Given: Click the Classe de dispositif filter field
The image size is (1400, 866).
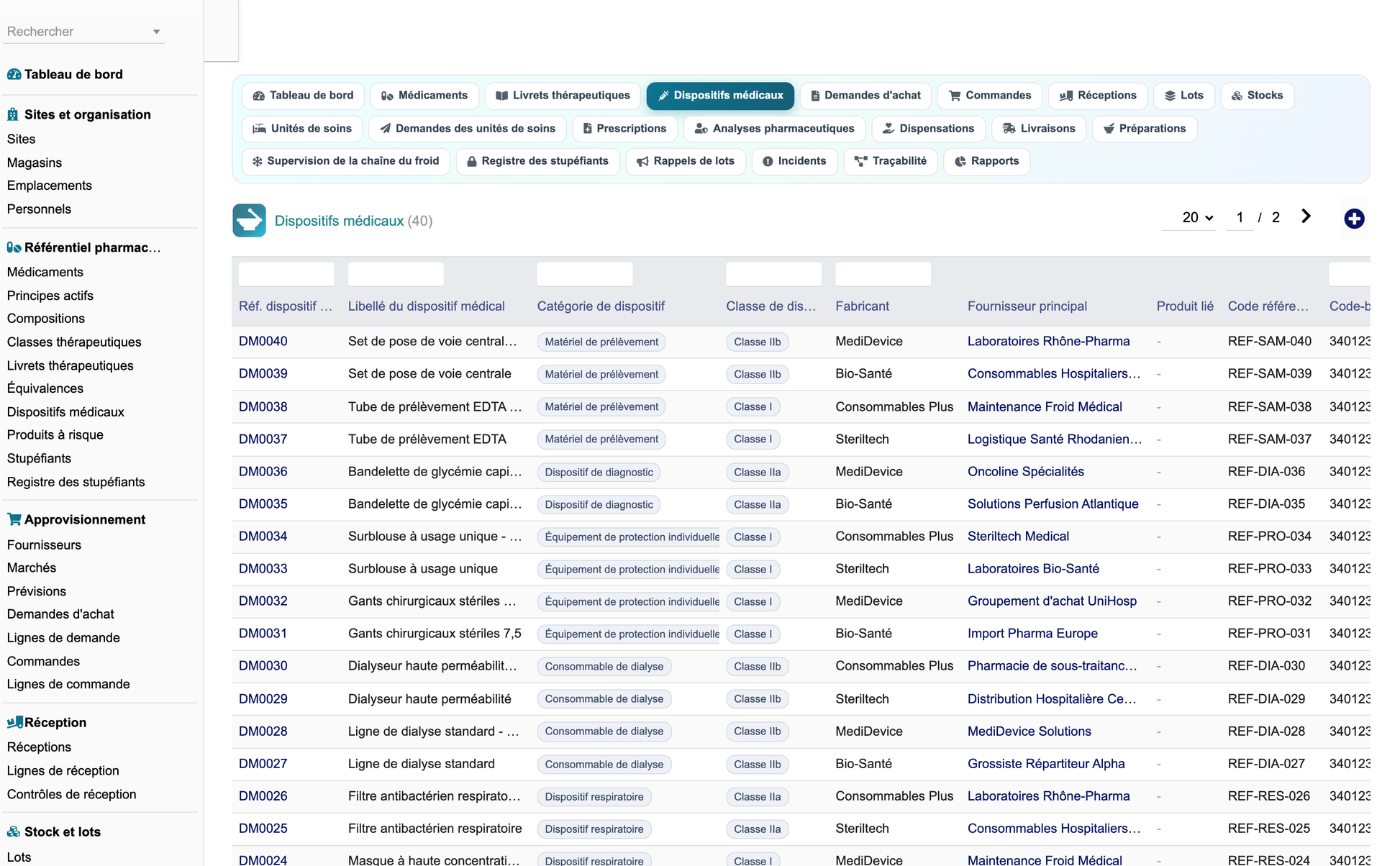Looking at the screenshot, I should 774,274.
